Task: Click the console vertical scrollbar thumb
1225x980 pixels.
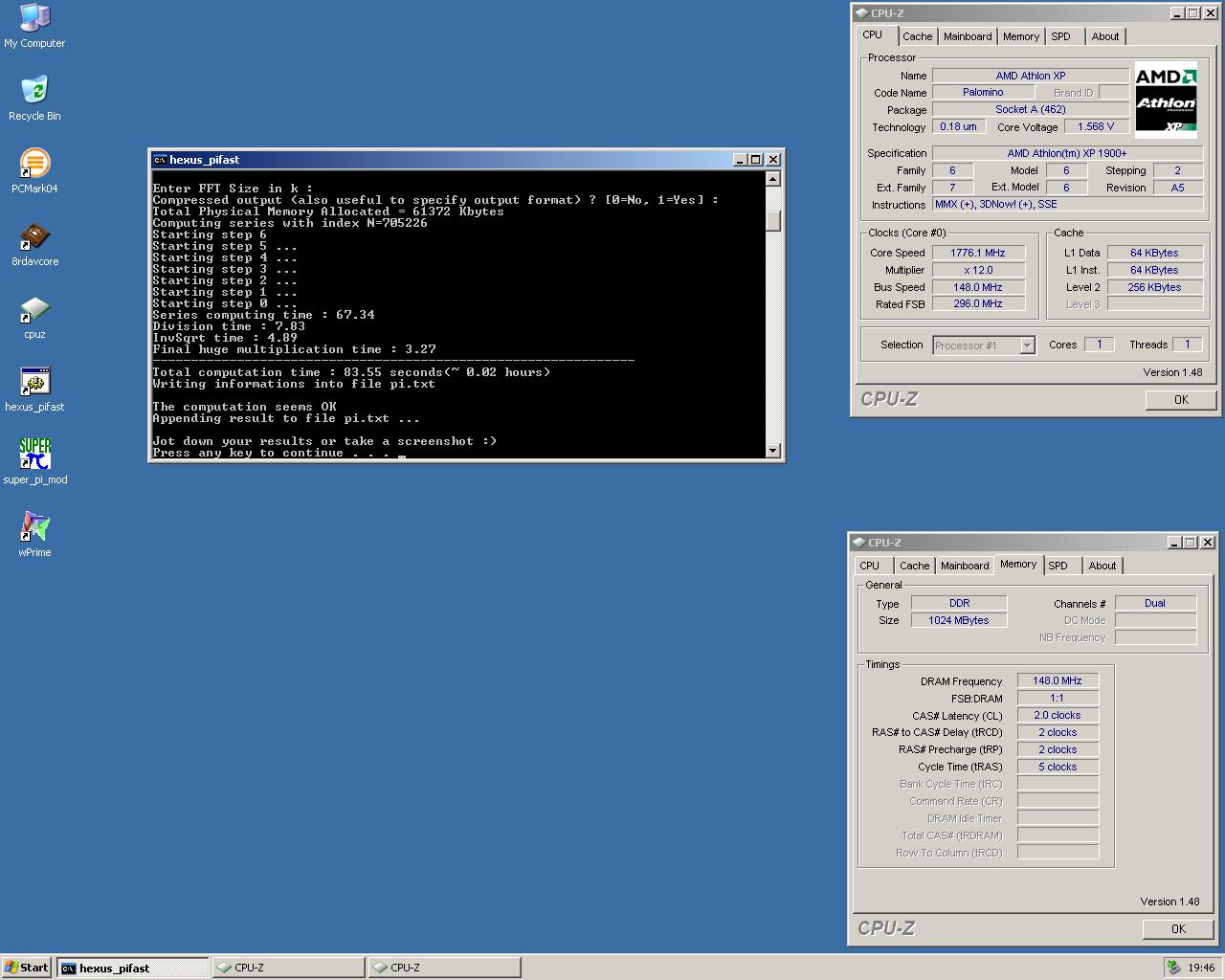Action: [x=773, y=220]
